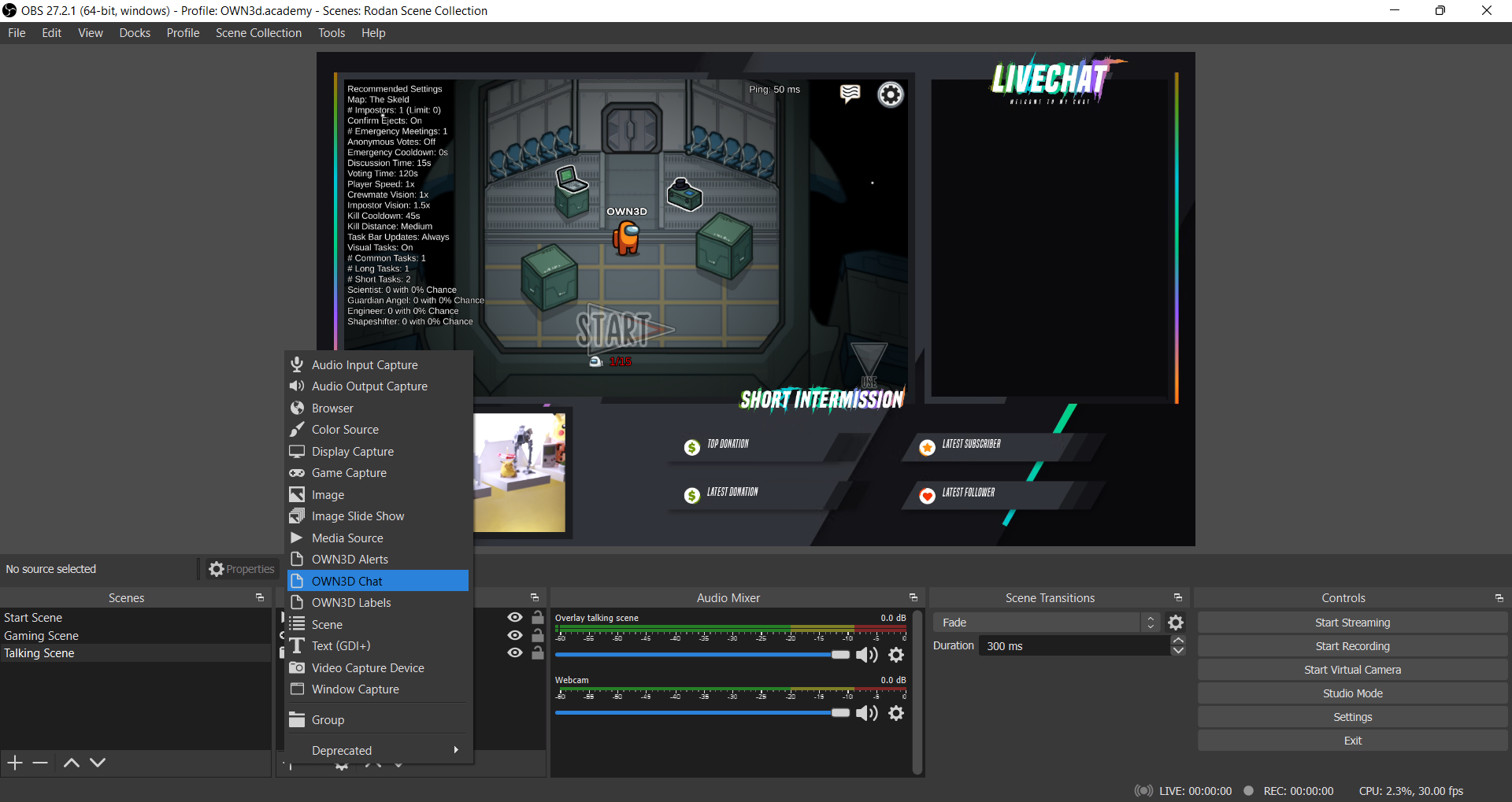Open the Fade transition dropdown

point(1046,623)
